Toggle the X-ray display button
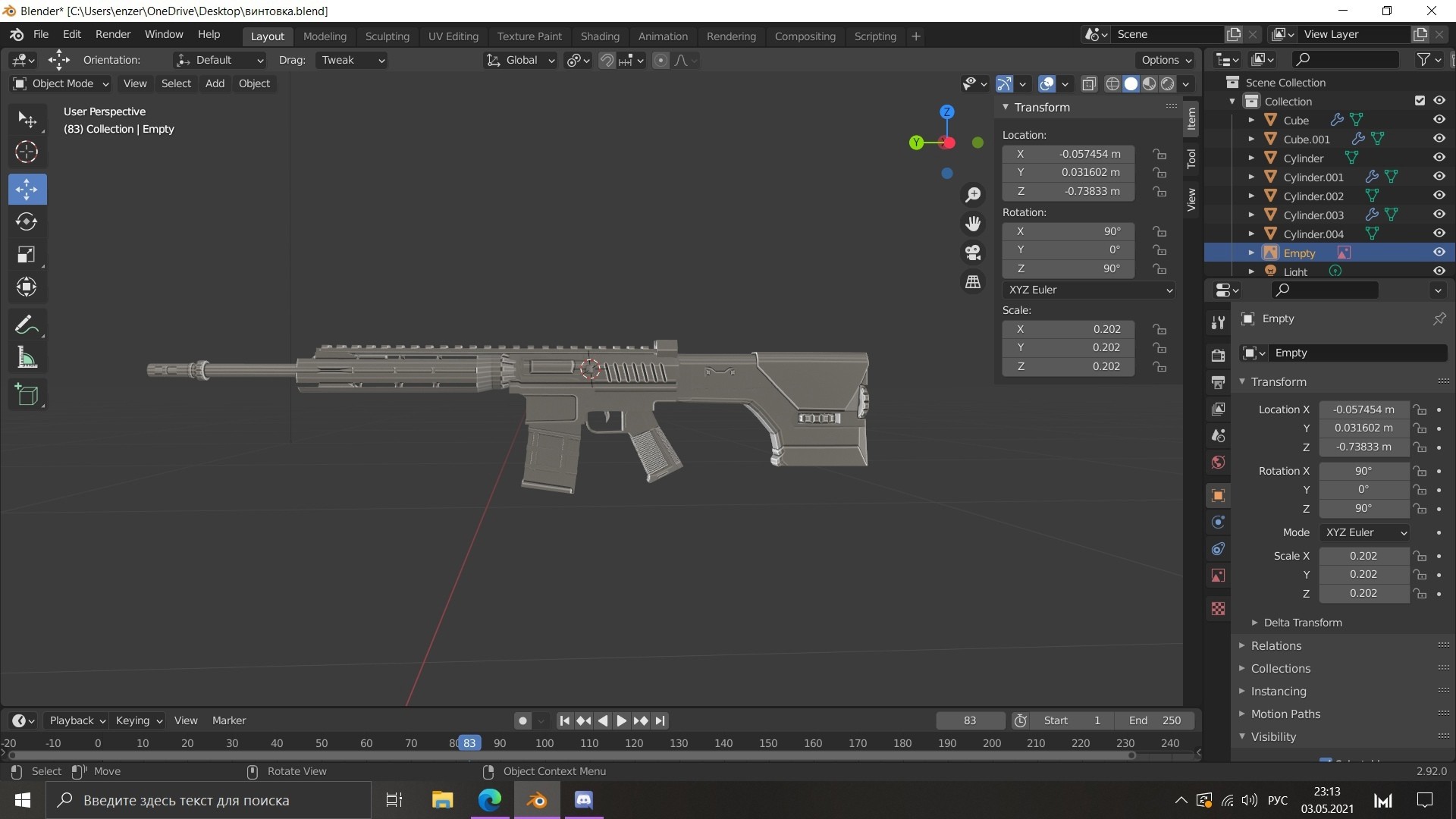This screenshot has height=819, width=1456. (1089, 83)
